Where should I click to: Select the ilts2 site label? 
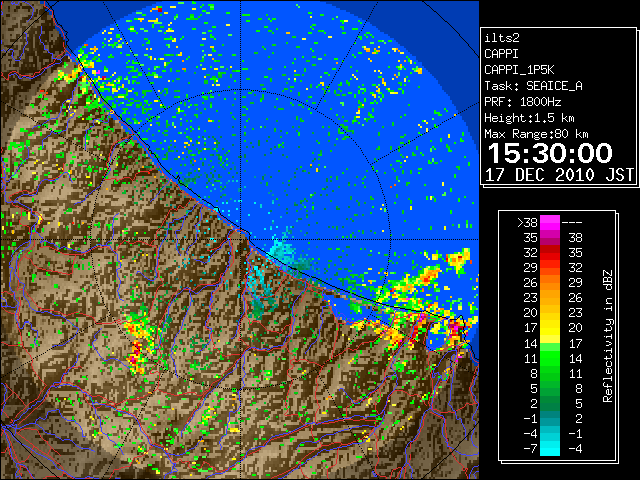[502, 38]
